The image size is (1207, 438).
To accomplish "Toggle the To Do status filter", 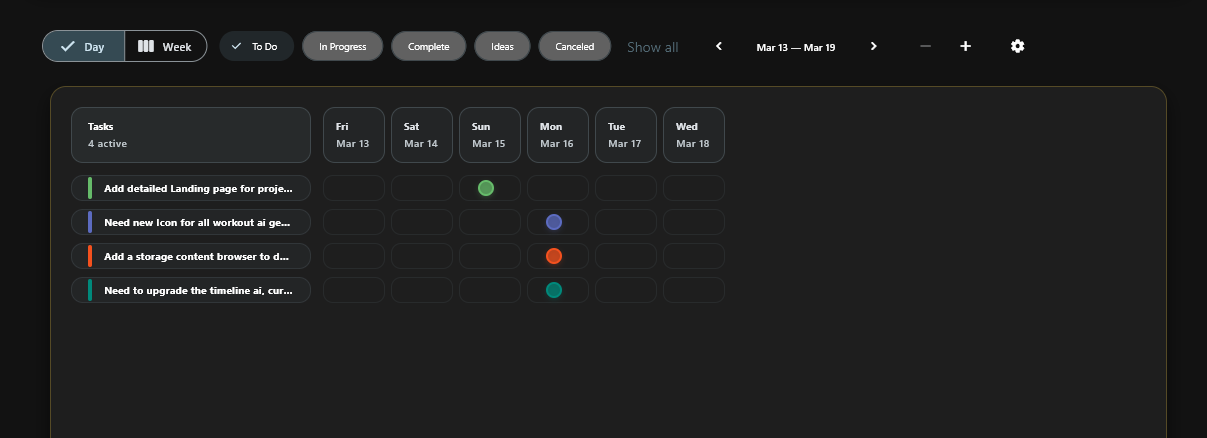I will pos(256,46).
